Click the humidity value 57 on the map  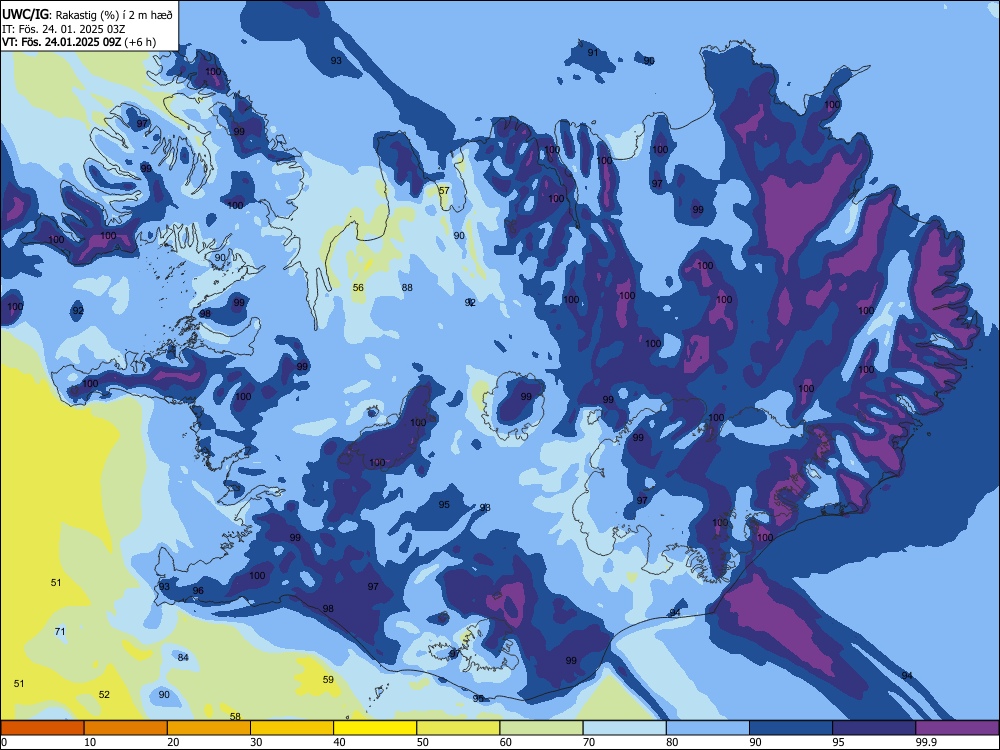(444, 190)
